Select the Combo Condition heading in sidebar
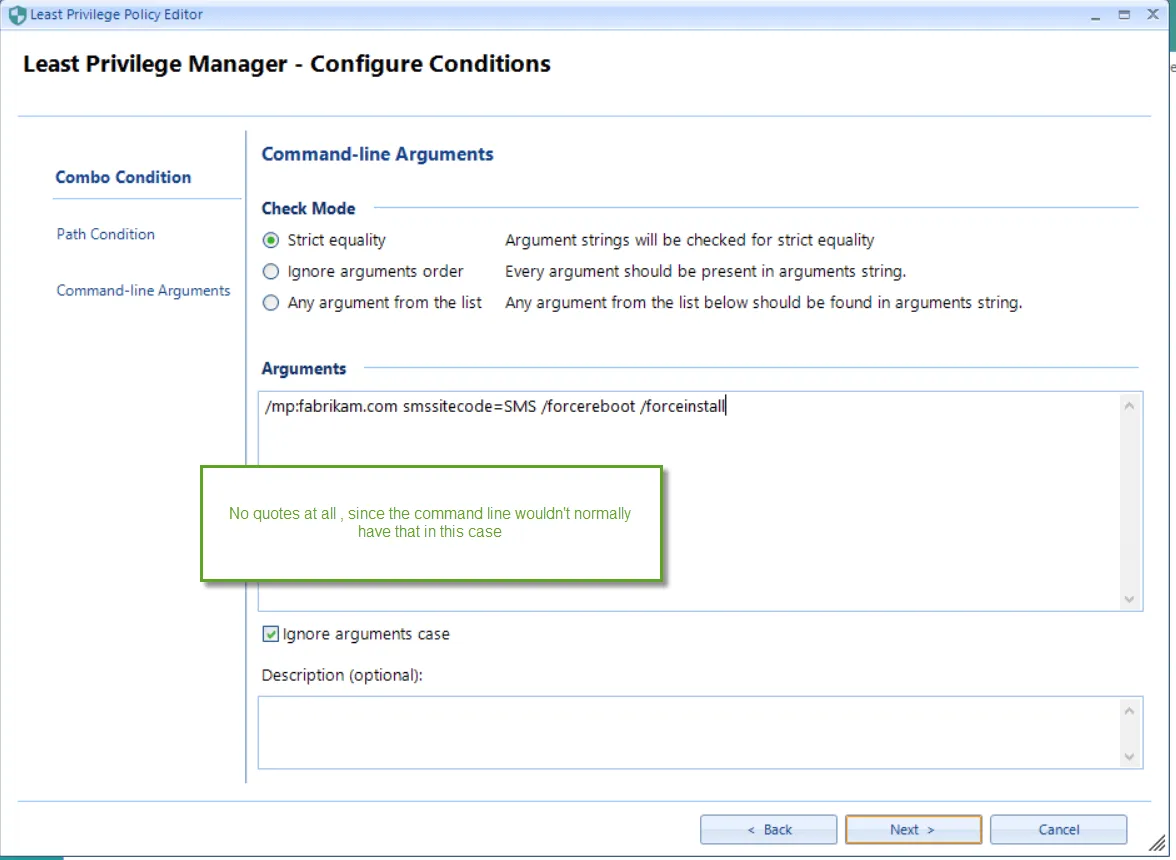 pos(123,177)
